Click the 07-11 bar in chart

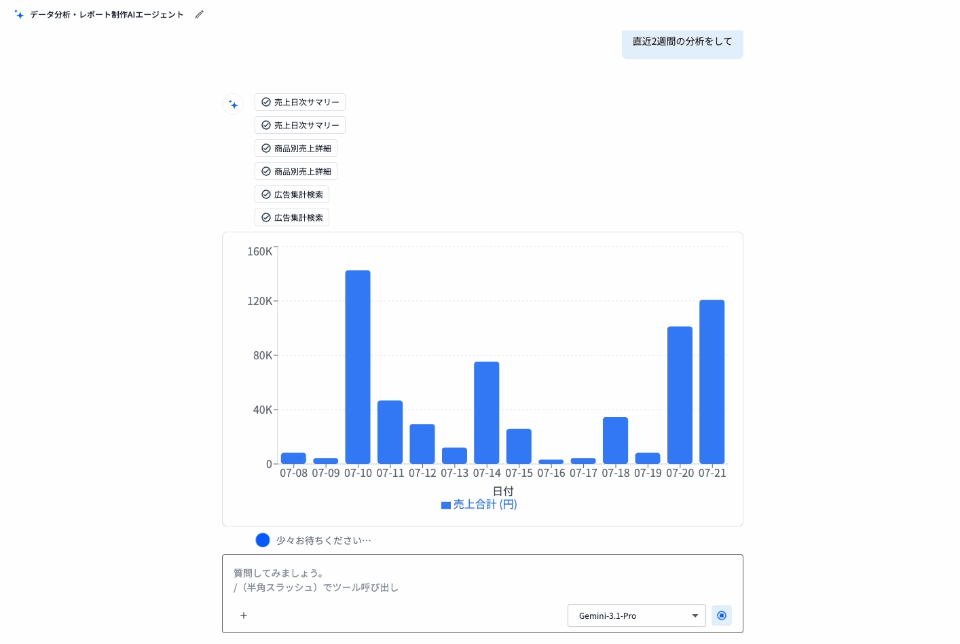[390, 432]
